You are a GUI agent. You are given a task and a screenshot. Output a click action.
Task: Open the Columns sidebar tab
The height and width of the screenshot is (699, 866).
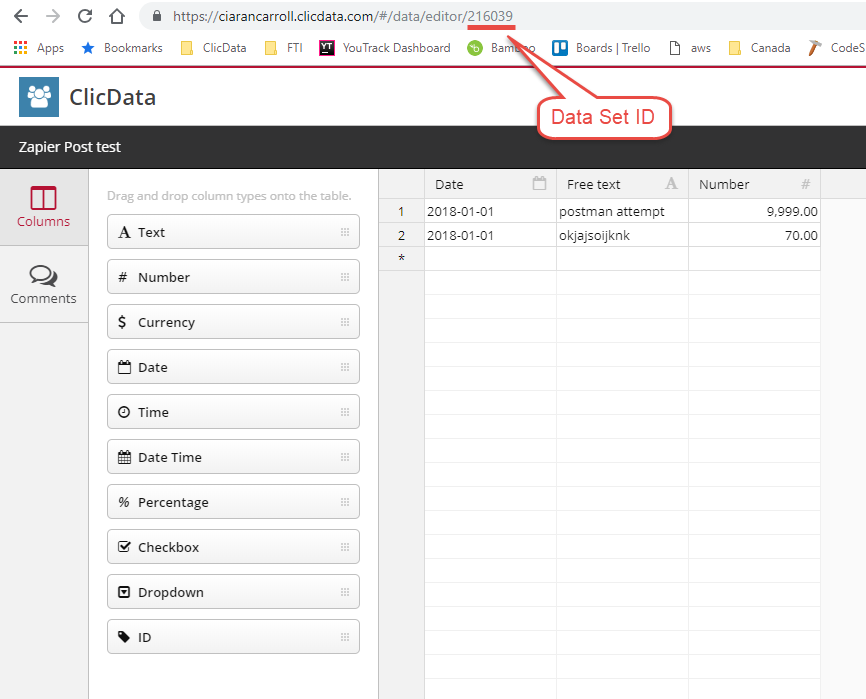[43, 207]
